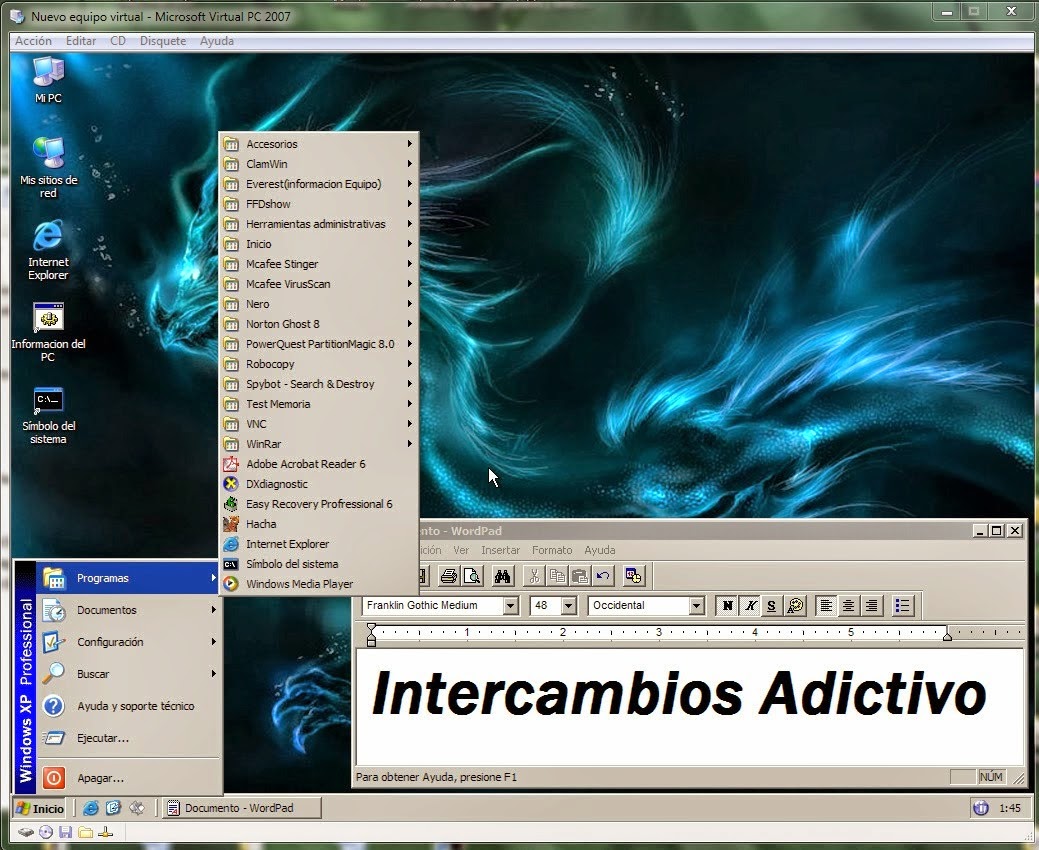Set left text alignment in WordPad
This screenshot has height=850, width=1039.
(826, 605)
